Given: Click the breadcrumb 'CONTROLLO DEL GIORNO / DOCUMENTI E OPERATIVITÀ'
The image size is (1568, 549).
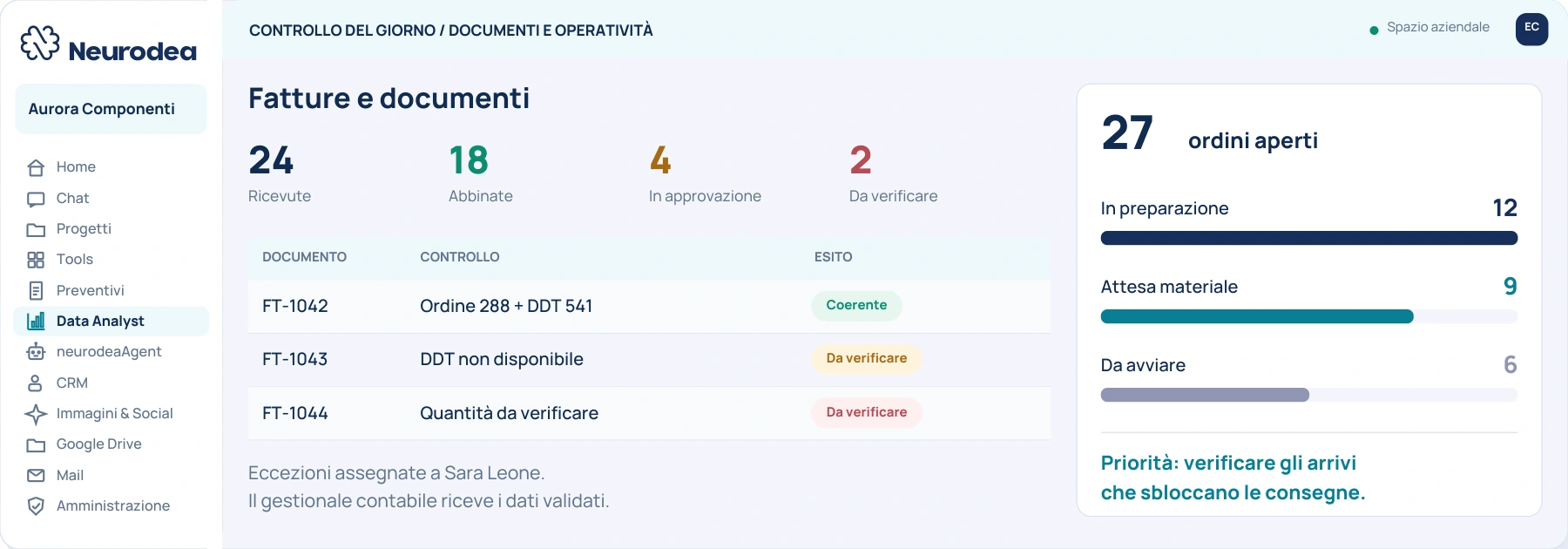Looking at the screenshot, I should click(450, 30).
